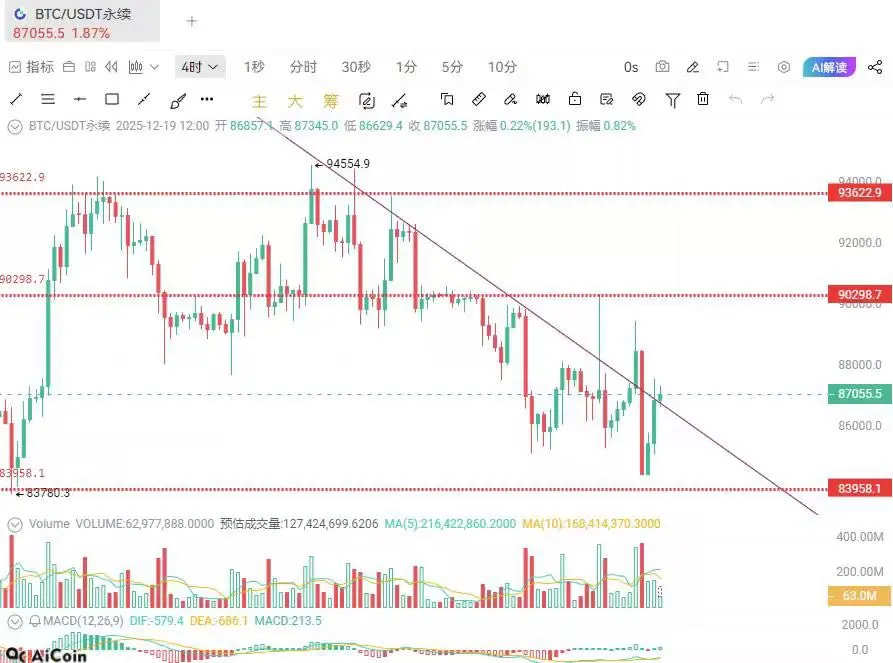Image resolution: width=893 pixels, height=663 pixels.
Task: Click the rewind replay icon
Action: [x=111, y=67]
